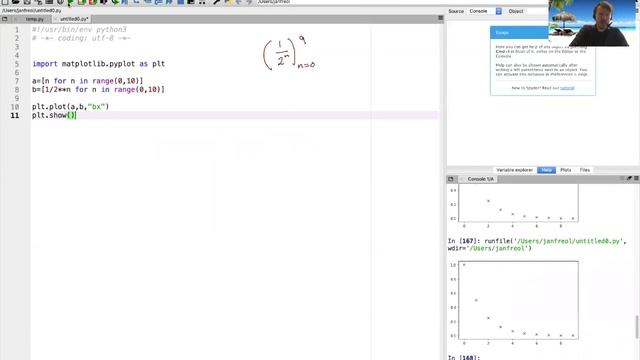Open the editor pane options menu icon

click(x=440, y=18)
